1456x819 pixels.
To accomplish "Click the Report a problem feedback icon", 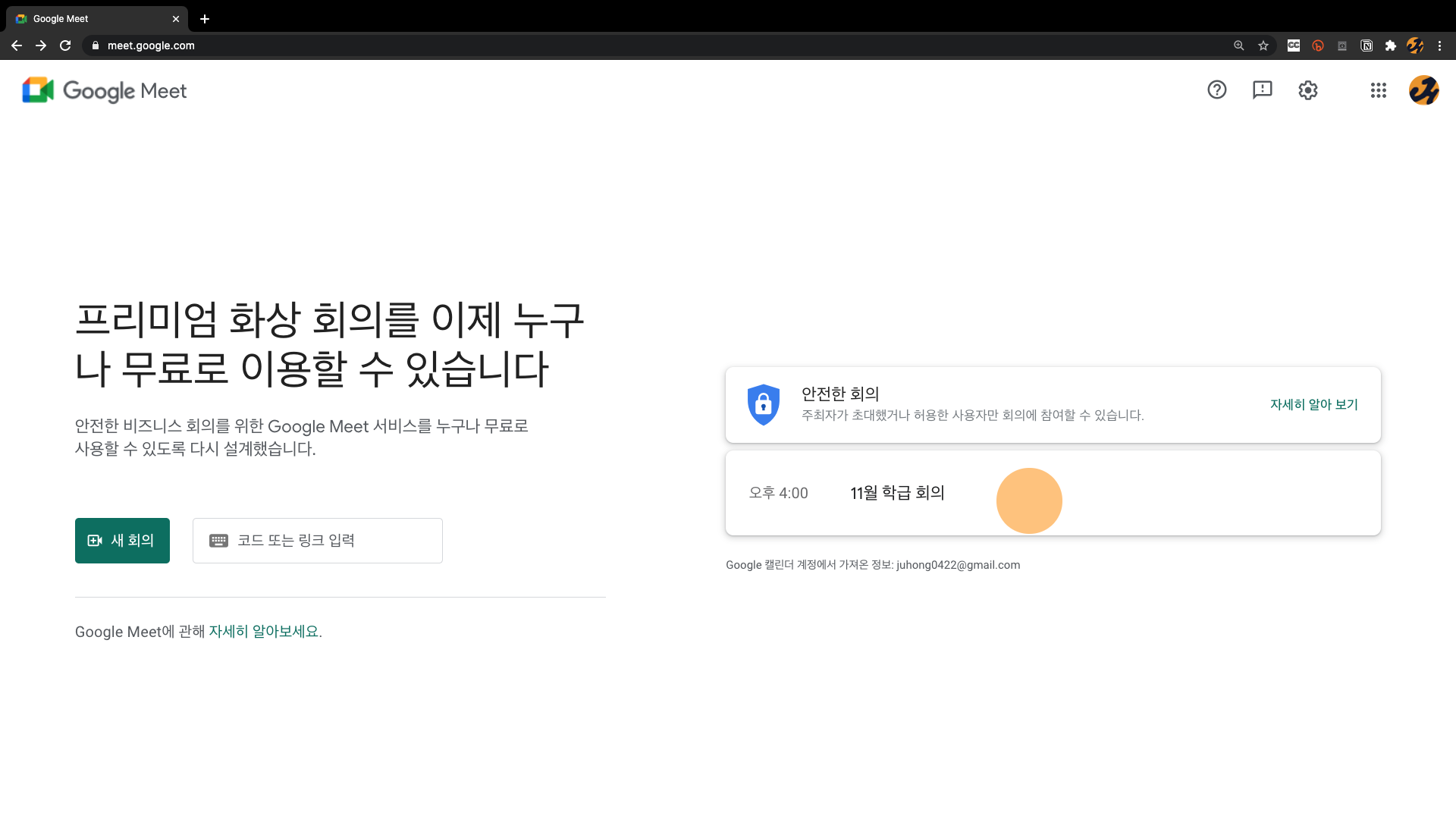I will [1262, 90].
